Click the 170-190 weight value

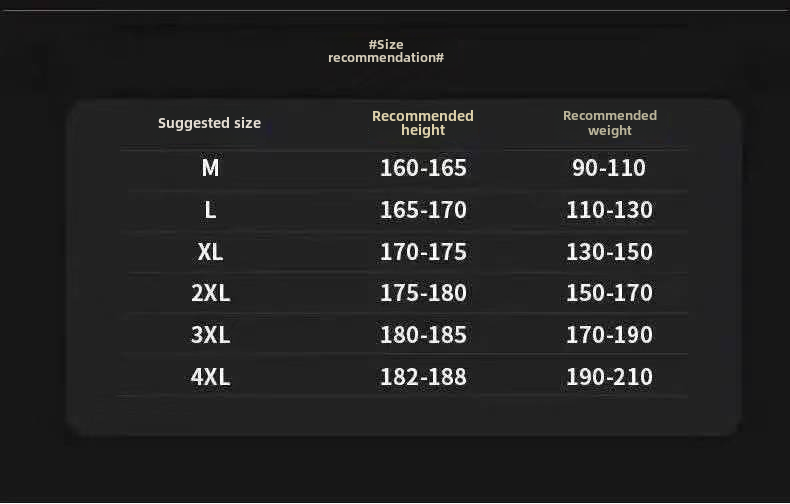point(609,335)
